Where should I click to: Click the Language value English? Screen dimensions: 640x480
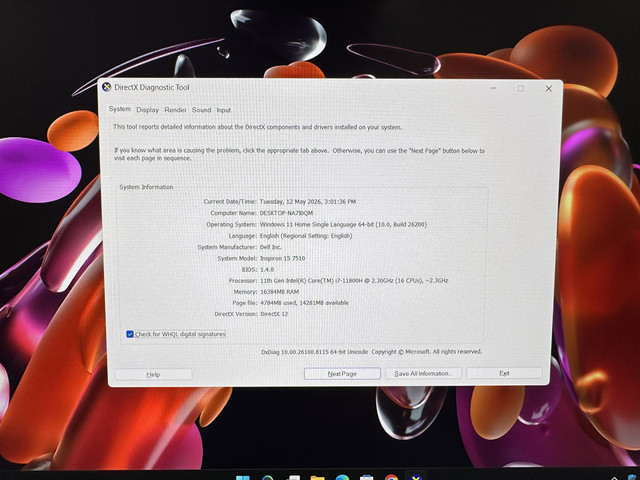pyautogui.click(x=306, y=236)
